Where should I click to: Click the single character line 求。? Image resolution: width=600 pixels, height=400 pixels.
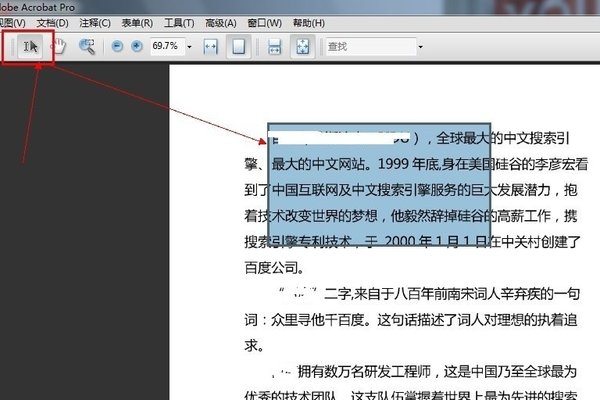point(254,345)
